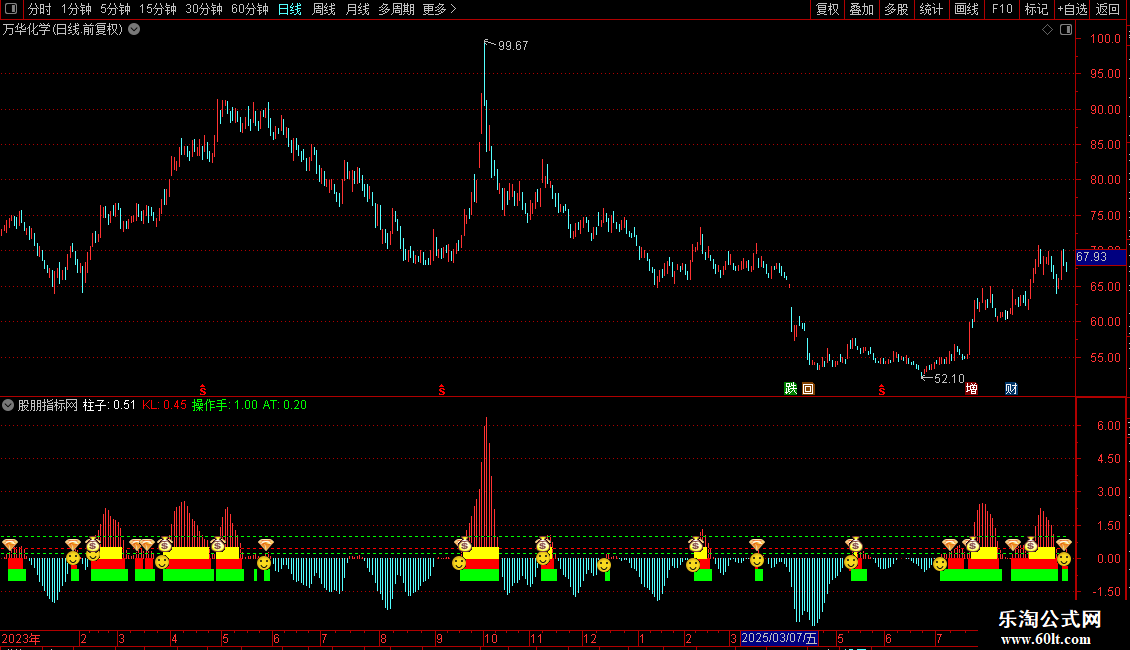Click the 复权 adjustment button

click(827, 9)
